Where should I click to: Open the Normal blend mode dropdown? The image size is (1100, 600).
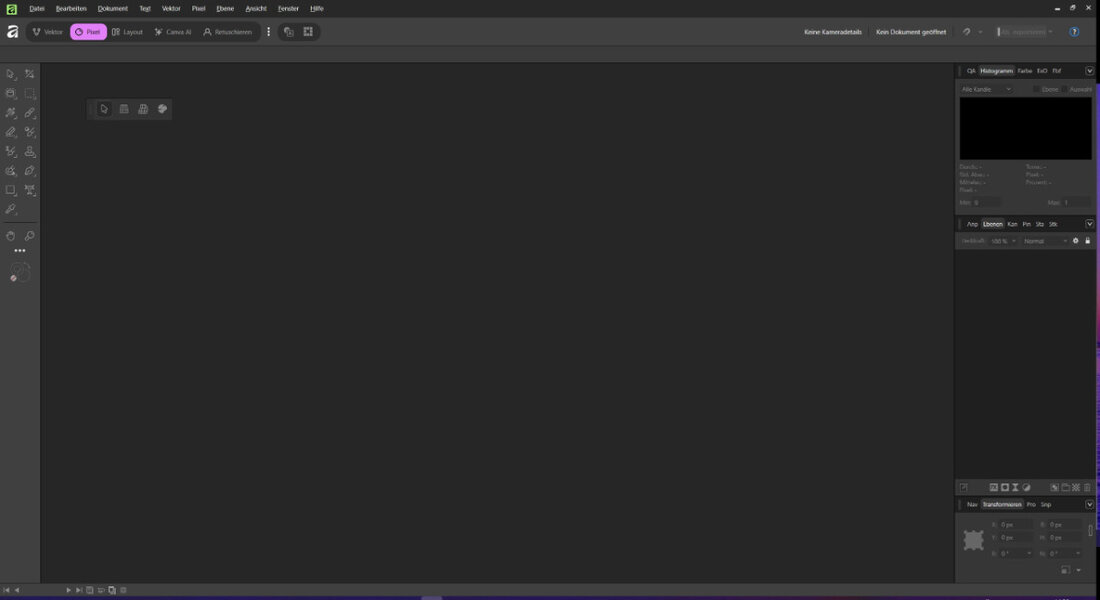point(1045,241)
